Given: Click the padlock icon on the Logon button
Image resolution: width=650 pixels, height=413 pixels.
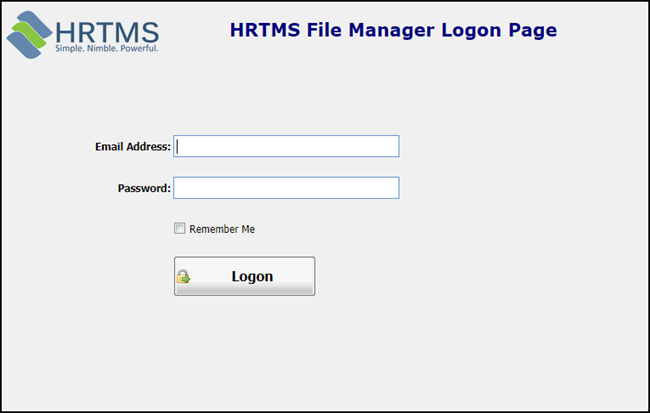Looking at the screenshot, I should (183, 277).
